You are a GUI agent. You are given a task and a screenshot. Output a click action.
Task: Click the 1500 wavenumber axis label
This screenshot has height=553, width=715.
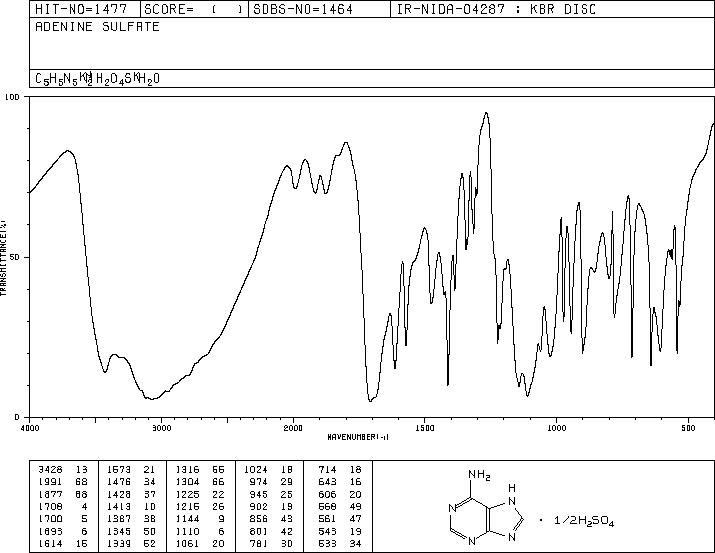coord(425,428)
